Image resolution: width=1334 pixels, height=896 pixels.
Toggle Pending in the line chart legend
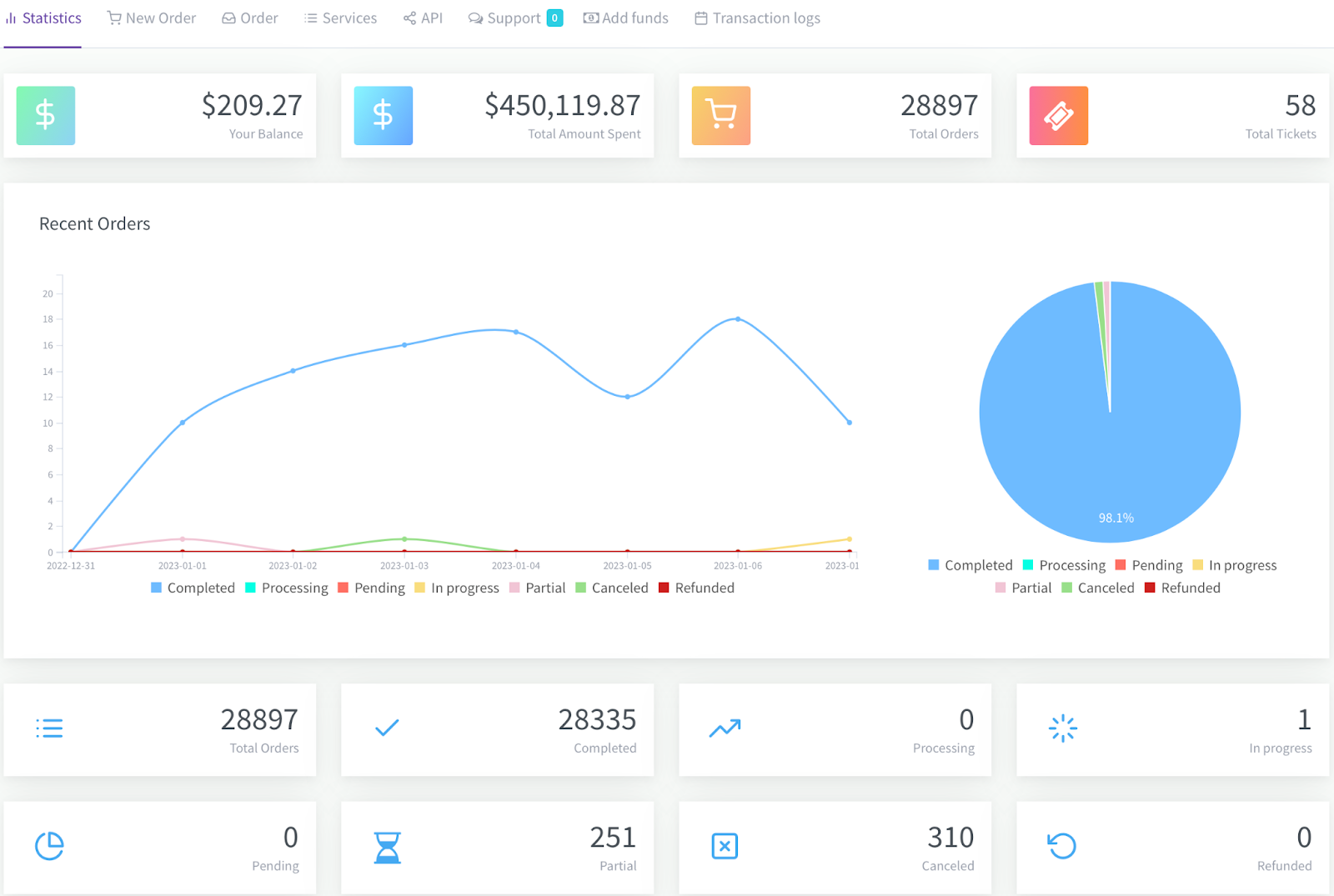371,588
